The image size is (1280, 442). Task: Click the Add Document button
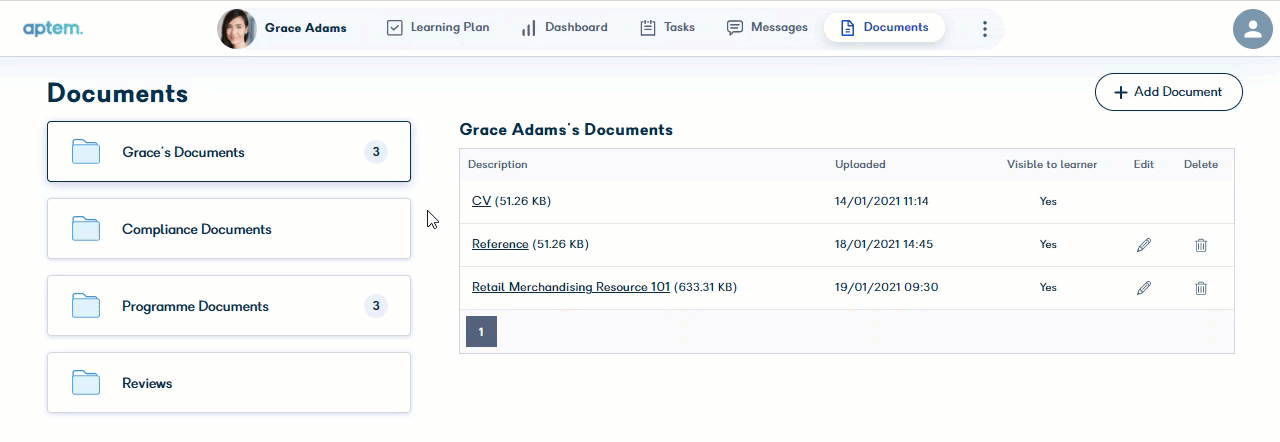coord(1169,92)
